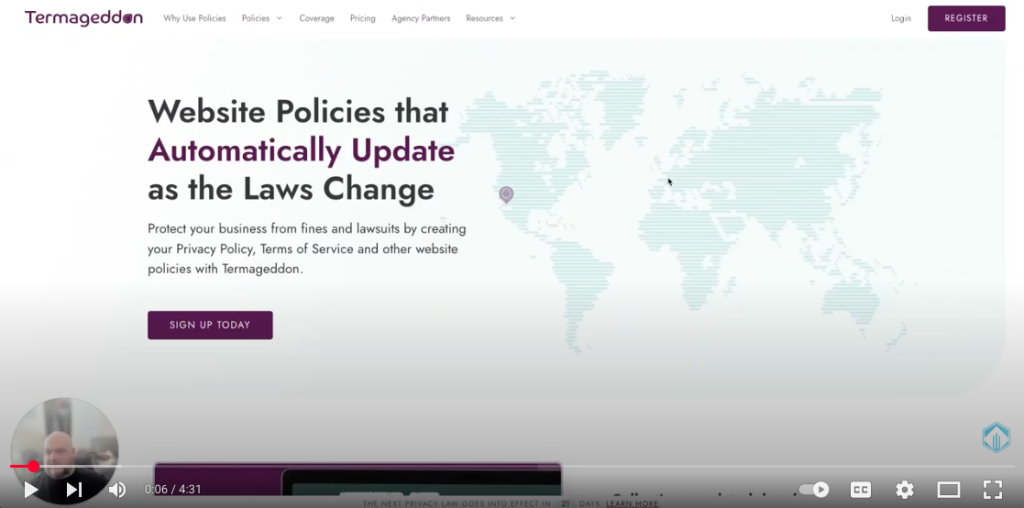The width and height of the screenshot is (1024, 508).
Task: Click the channel watermark logo
Action: pyautogui.click(x=996, y=438)
